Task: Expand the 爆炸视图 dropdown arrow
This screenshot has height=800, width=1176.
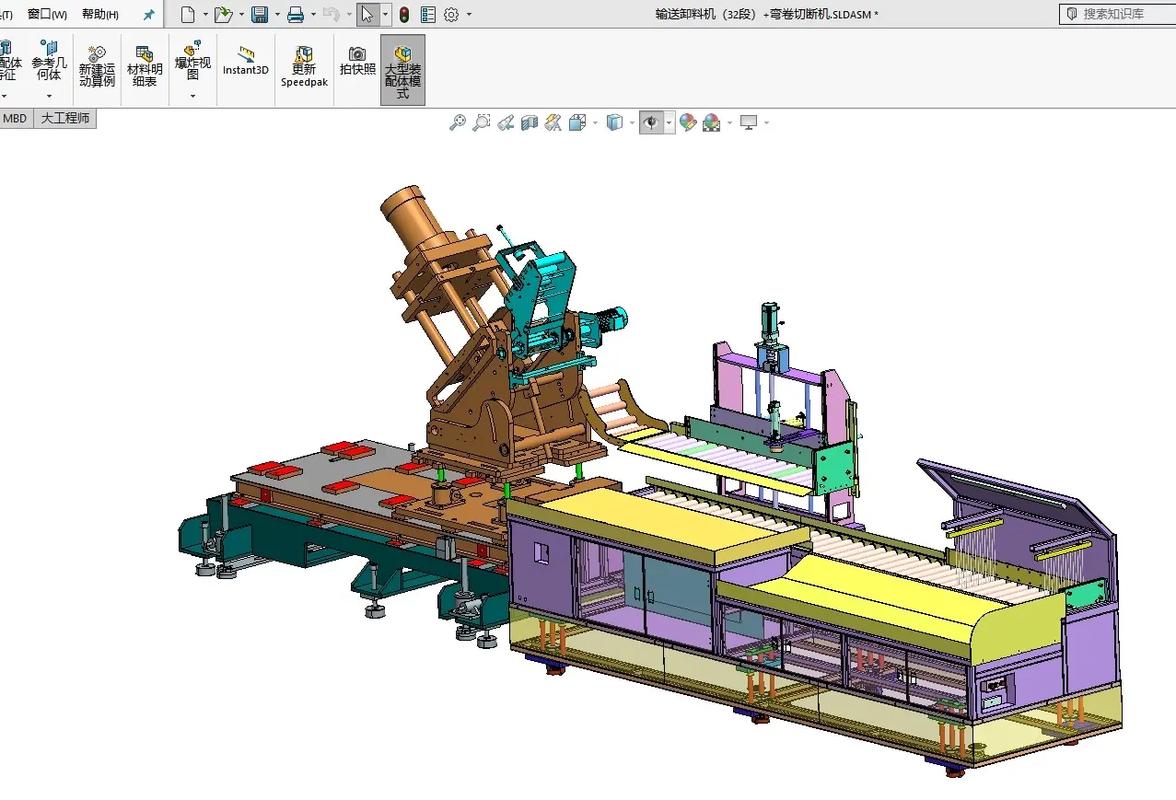Action: [193, 96]
